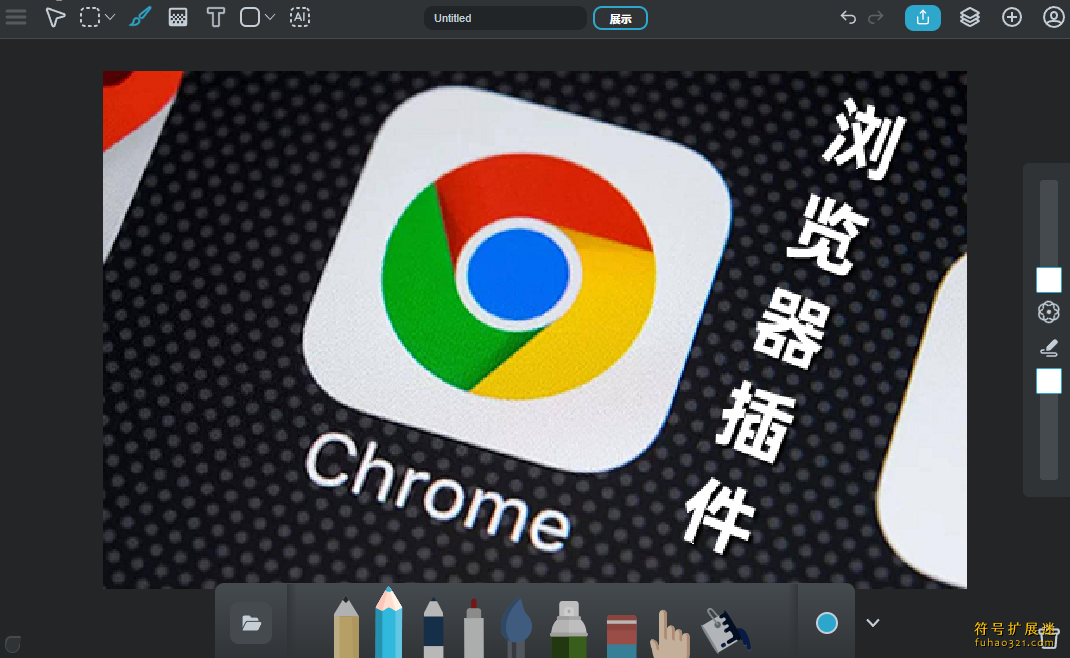Select the rounded rectangle shape tool
This screenshot has height=658, width=1070.
click(250, 17)
